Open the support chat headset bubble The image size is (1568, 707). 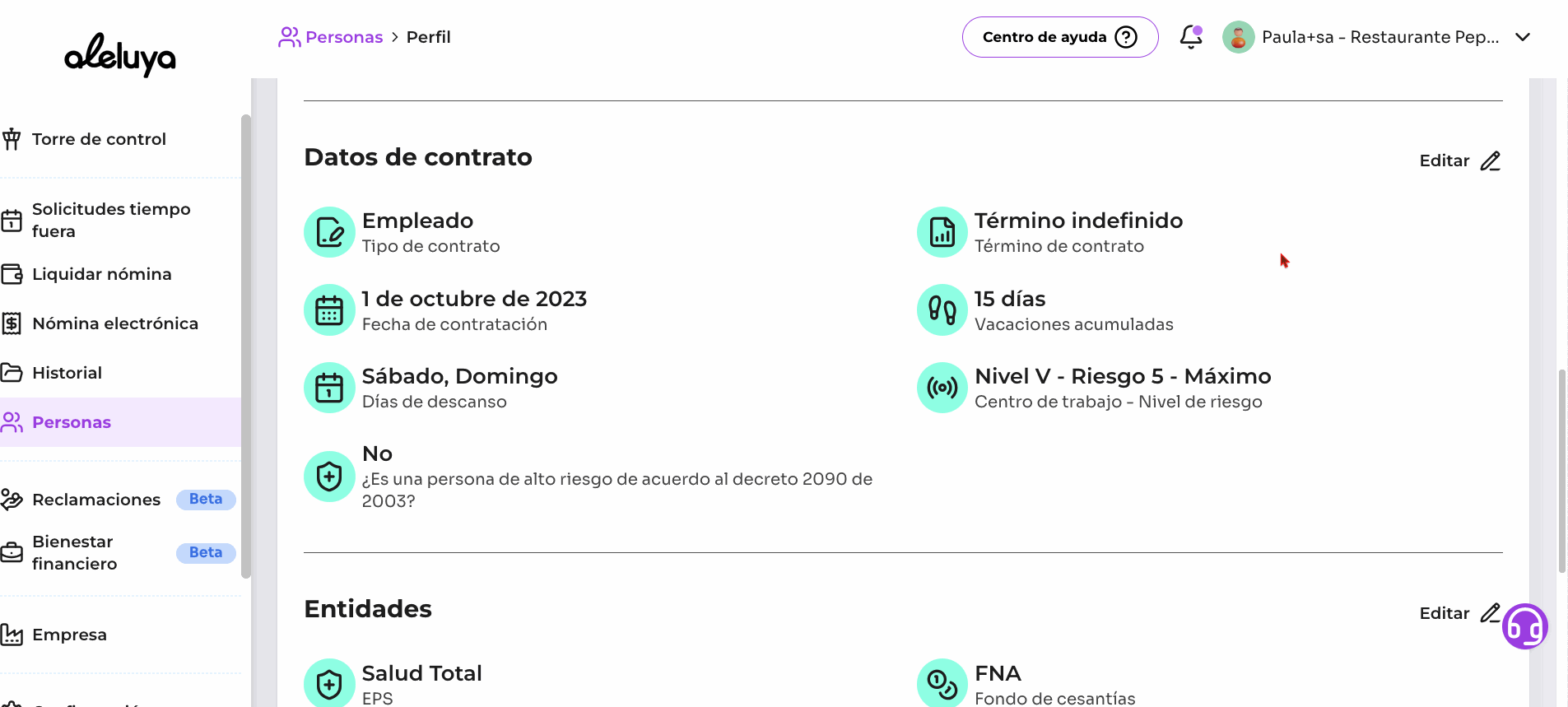pyautogui.click(x=1524, y=627)
